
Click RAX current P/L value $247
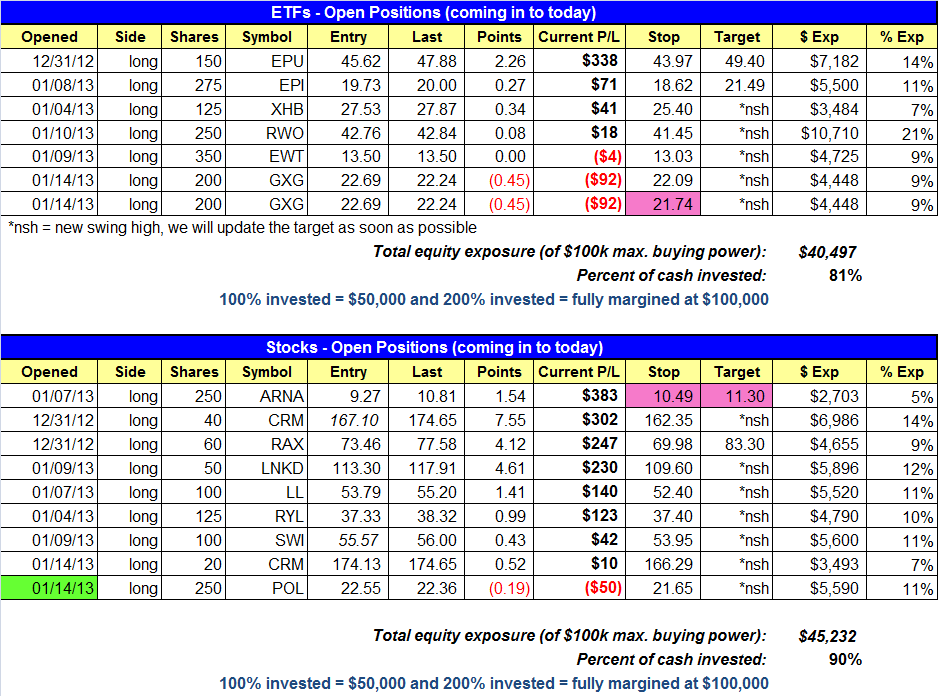pos(599,443)
